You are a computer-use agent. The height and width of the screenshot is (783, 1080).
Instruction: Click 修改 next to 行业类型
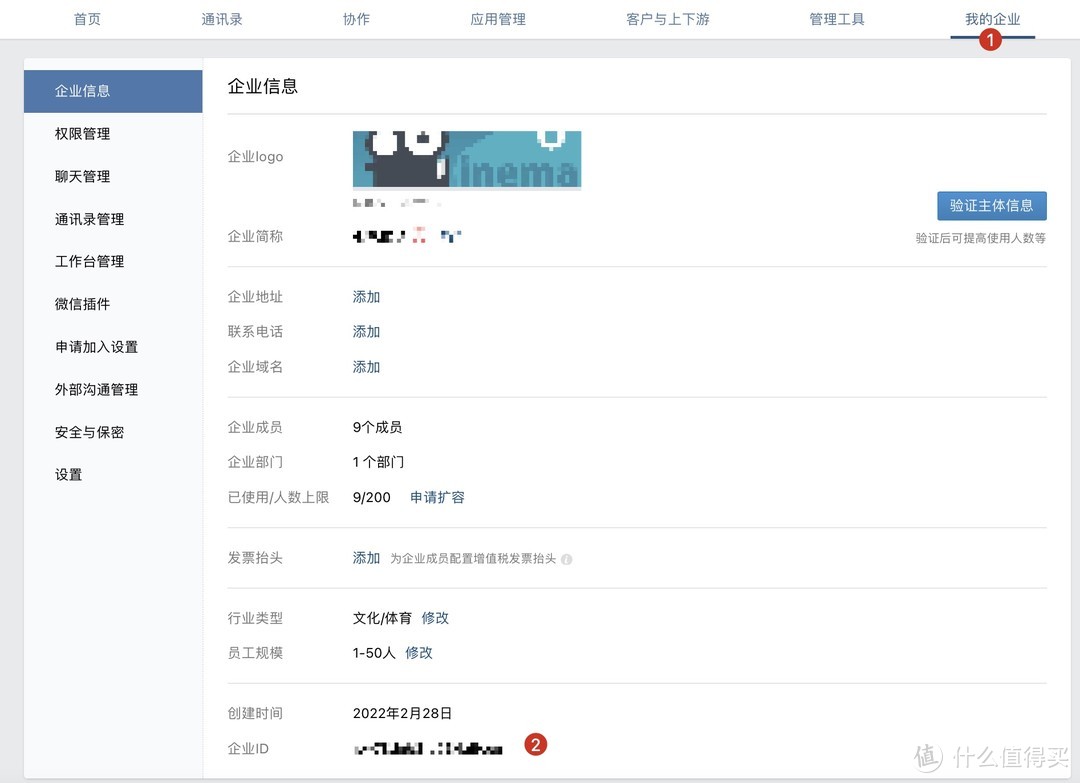pyautogui.click(x=435, y=618)
